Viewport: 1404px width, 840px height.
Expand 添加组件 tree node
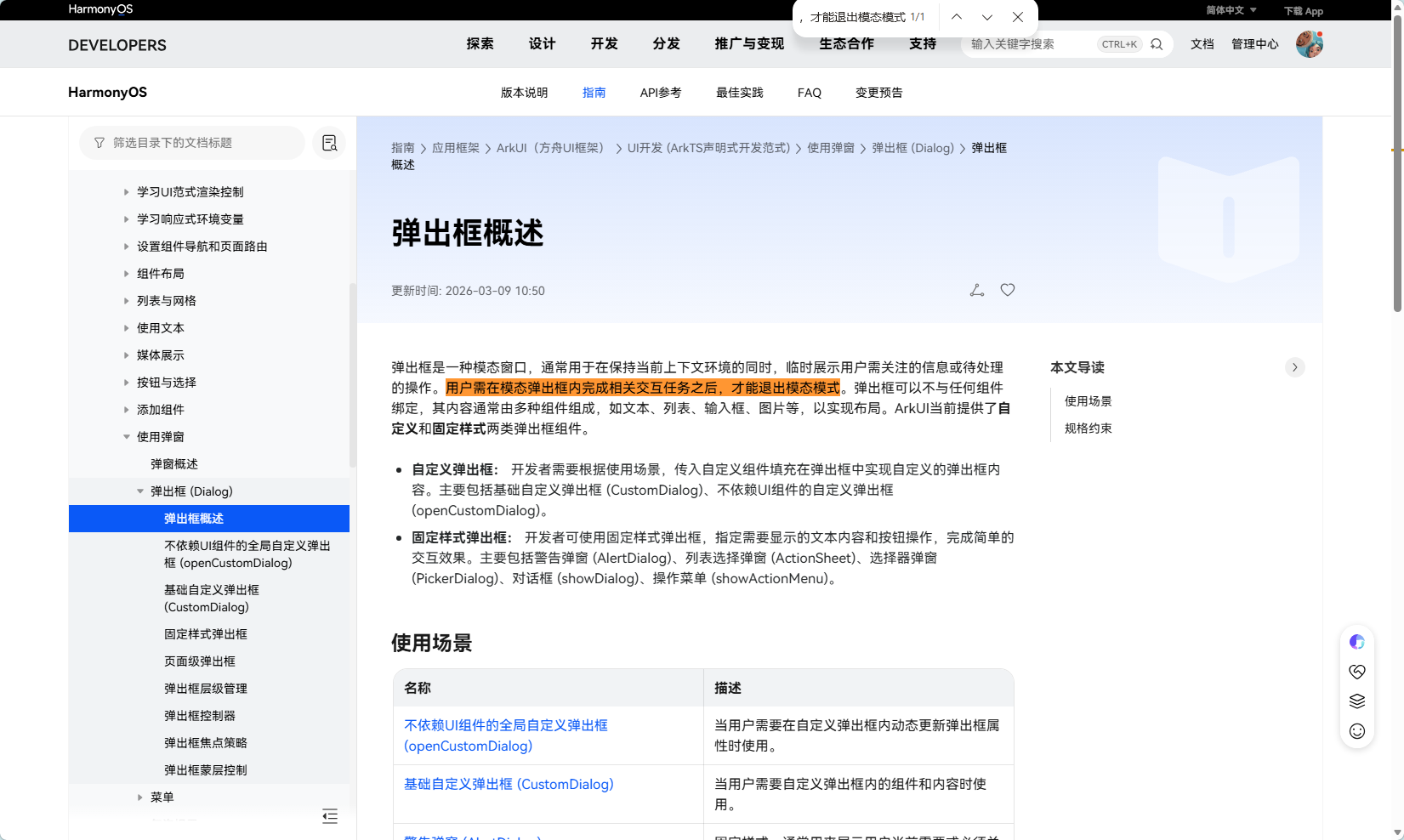[127, 410]
